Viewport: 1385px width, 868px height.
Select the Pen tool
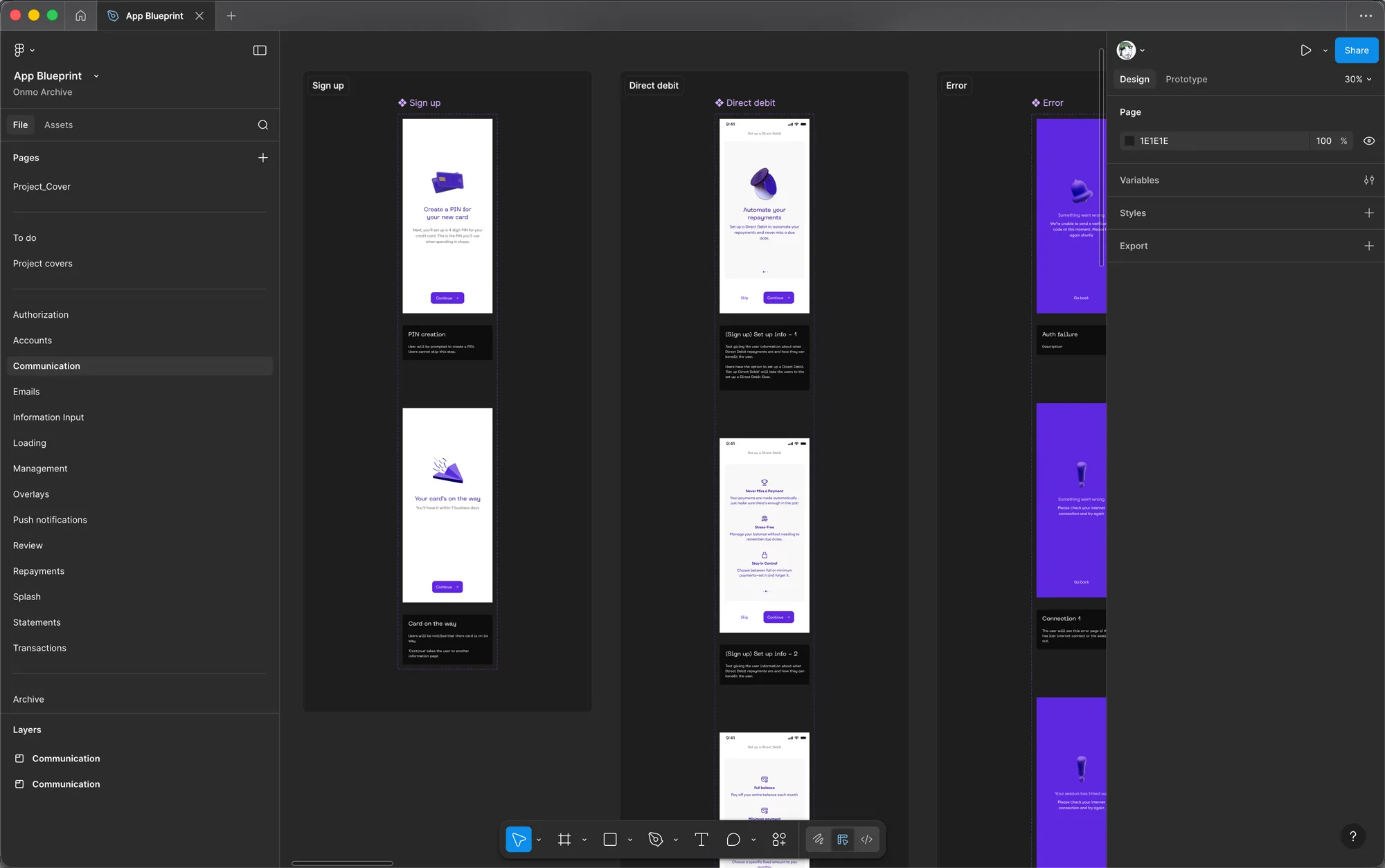pos(656,840)
